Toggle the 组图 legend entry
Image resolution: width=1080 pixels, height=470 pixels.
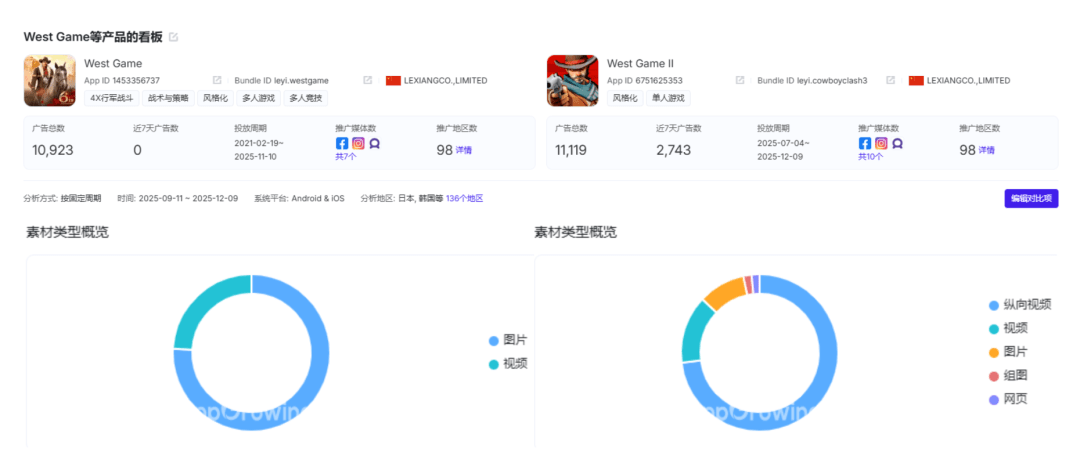tap(1008, 376)
